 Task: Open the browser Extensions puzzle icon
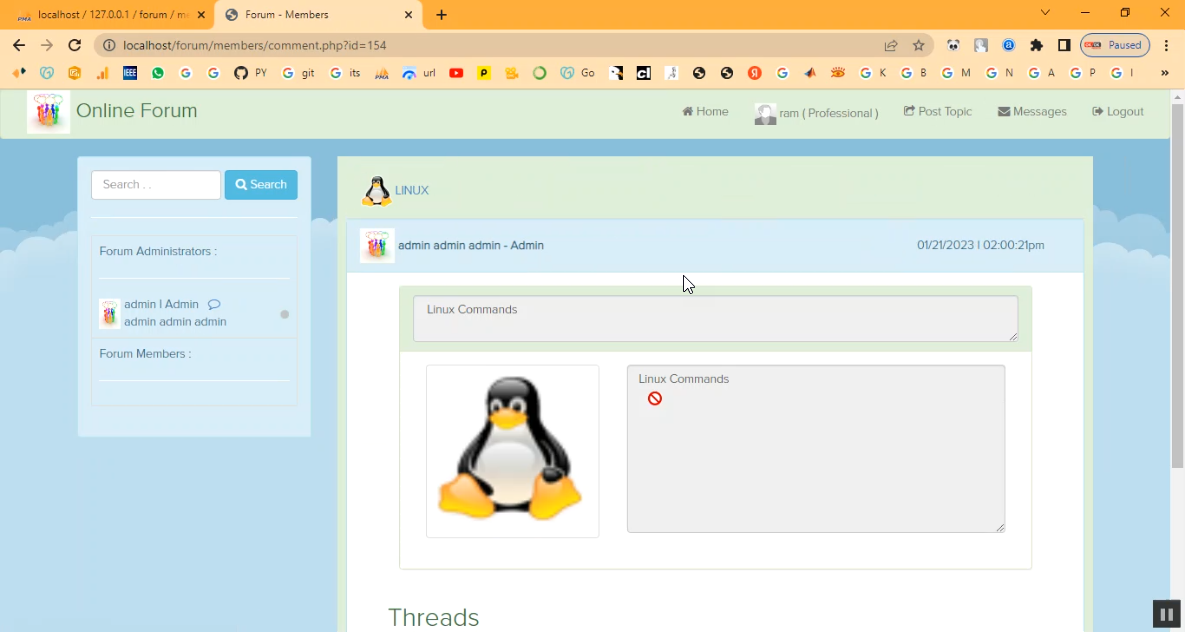tap(1036, 45)
